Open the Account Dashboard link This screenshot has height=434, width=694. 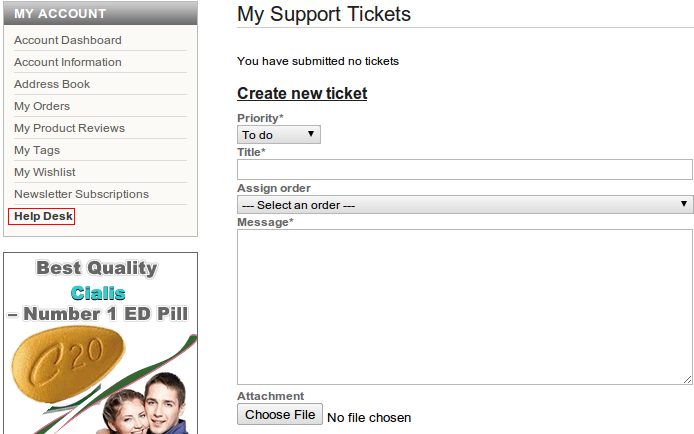(68, 40)
